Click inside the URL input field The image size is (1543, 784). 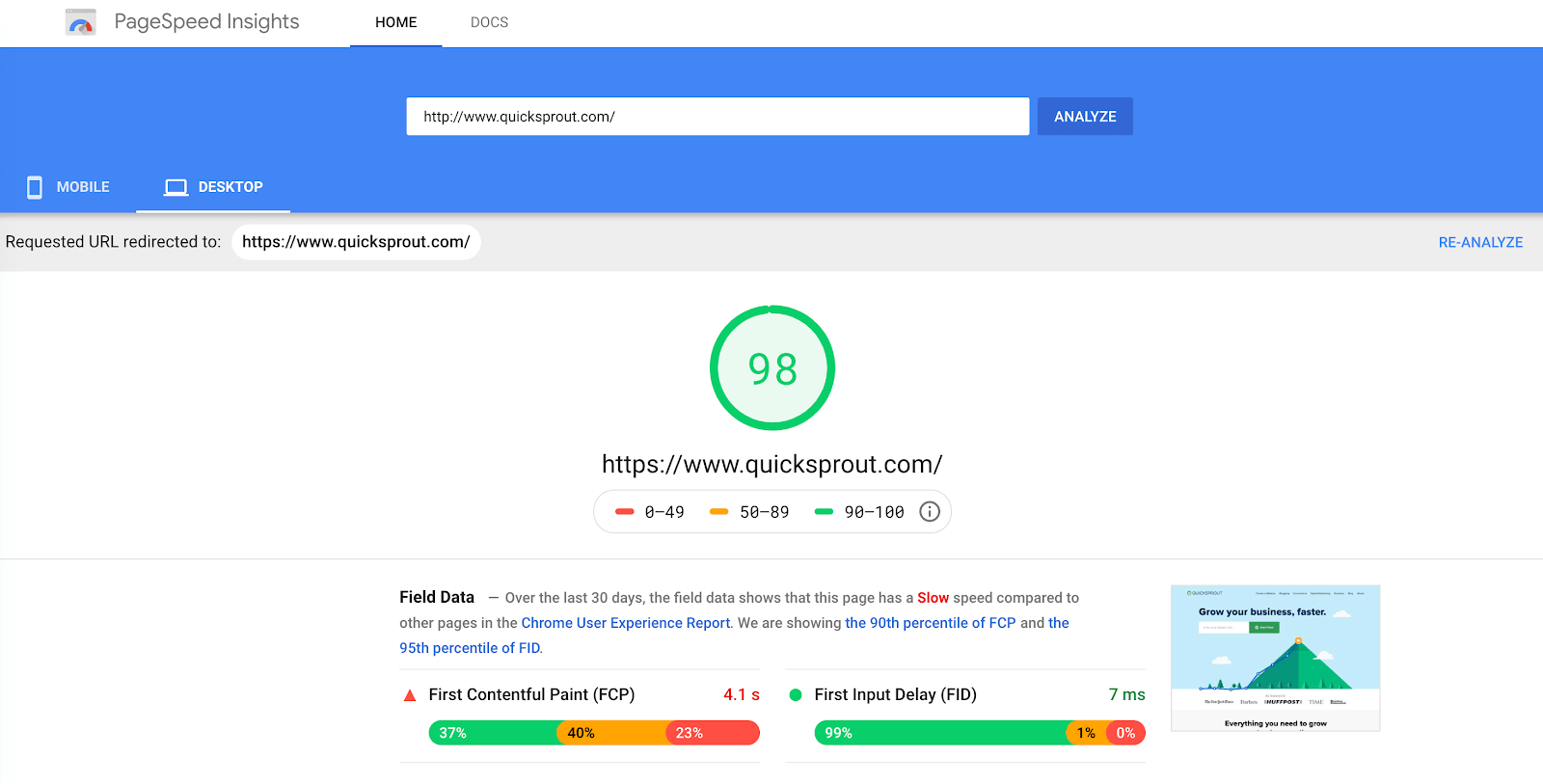click(717, 116)
